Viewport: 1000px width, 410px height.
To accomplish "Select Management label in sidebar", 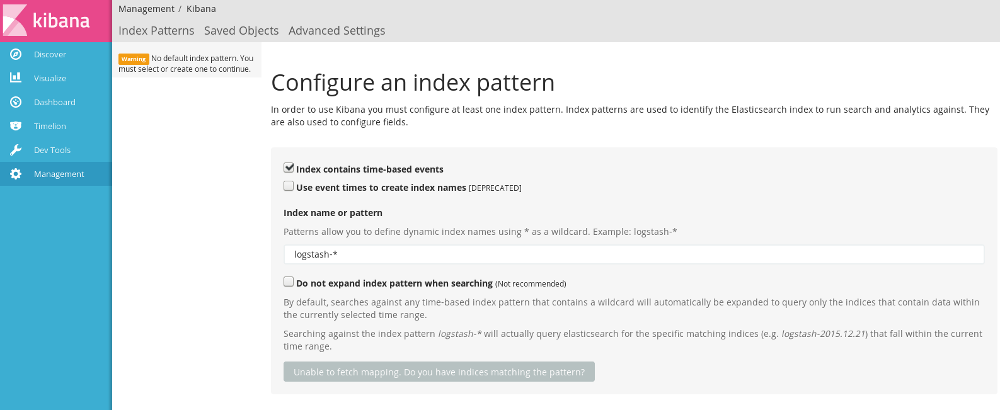I will point(59,174).
